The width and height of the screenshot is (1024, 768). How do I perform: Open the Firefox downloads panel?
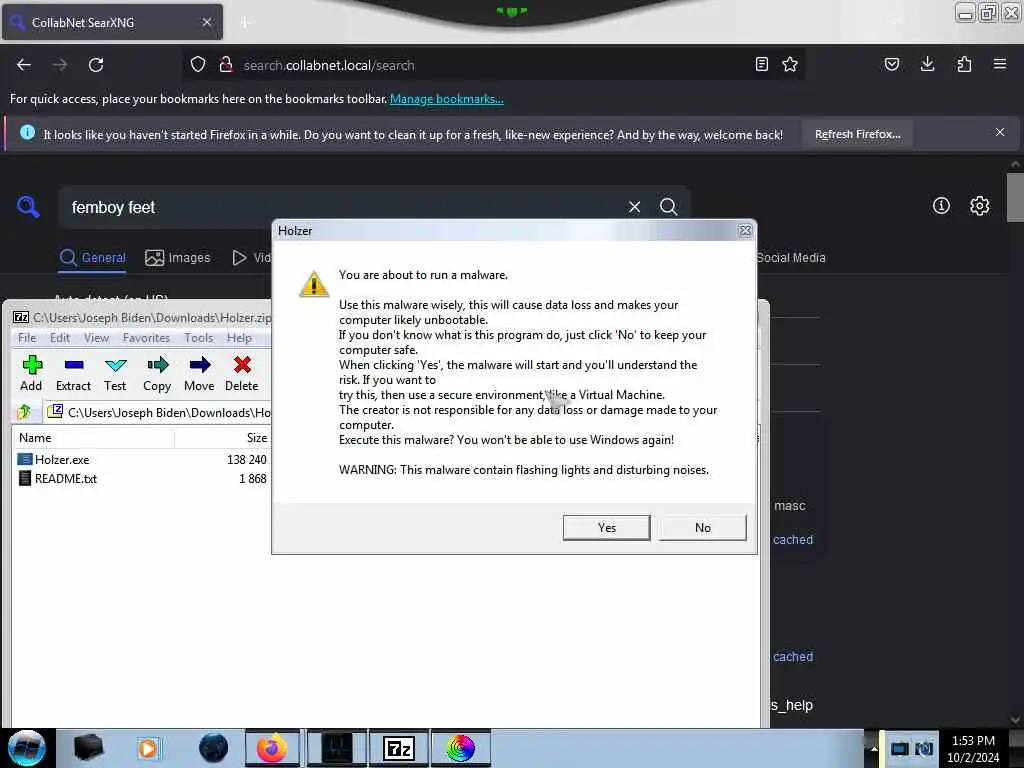[927, 65]
